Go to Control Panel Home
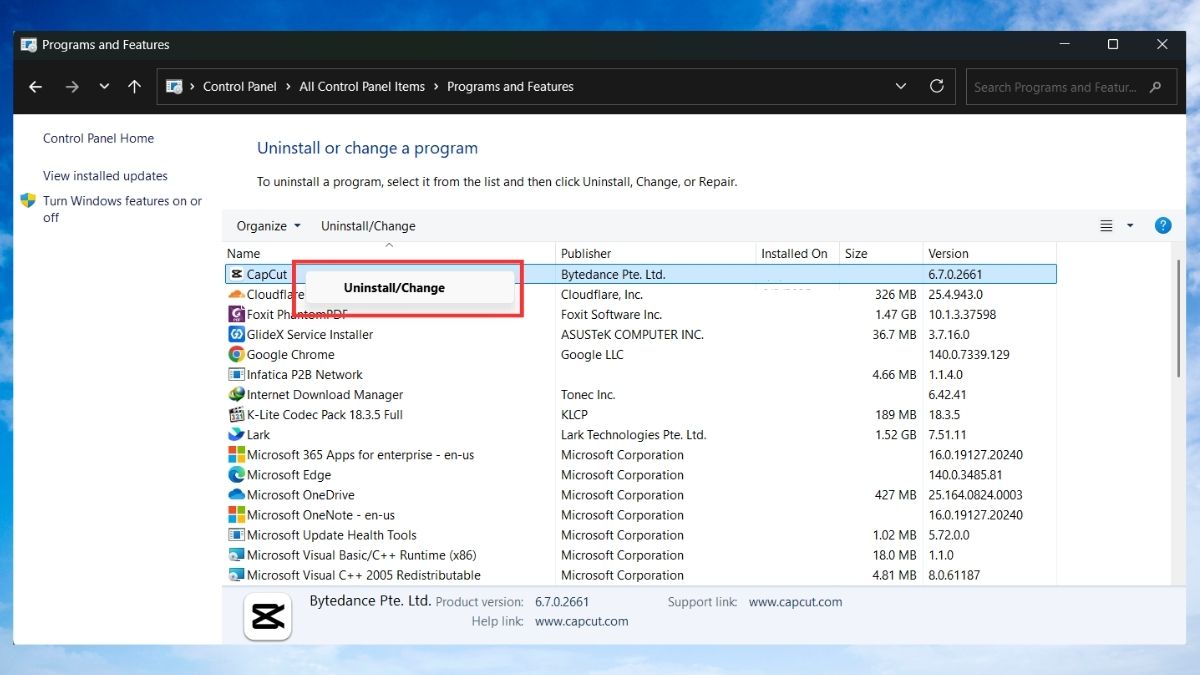Viewport: 1200px width, 675px height. pyautogui.click(x=98, y=139)
